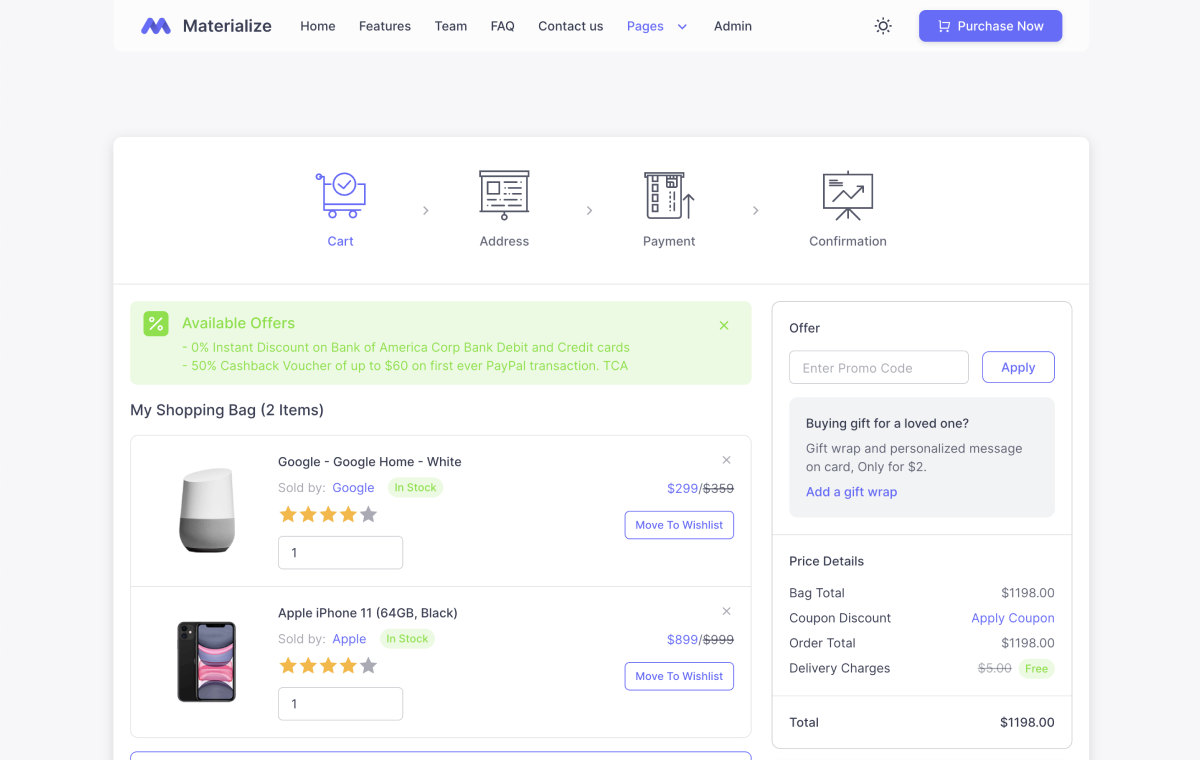Click the Materialize logo

(x=204, y=25)
